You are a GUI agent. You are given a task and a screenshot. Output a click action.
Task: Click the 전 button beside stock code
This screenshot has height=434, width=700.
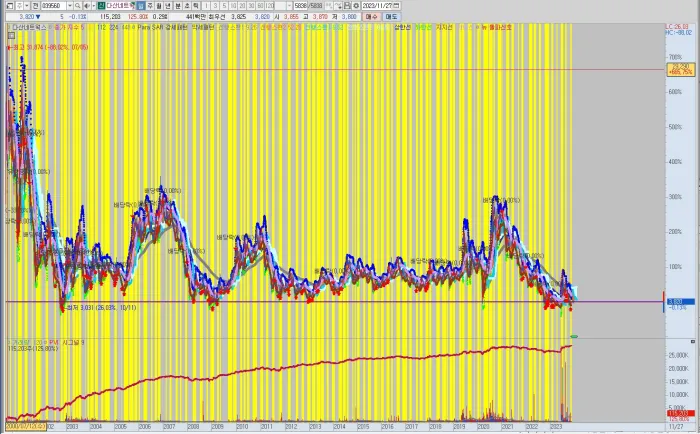point(35,6)
